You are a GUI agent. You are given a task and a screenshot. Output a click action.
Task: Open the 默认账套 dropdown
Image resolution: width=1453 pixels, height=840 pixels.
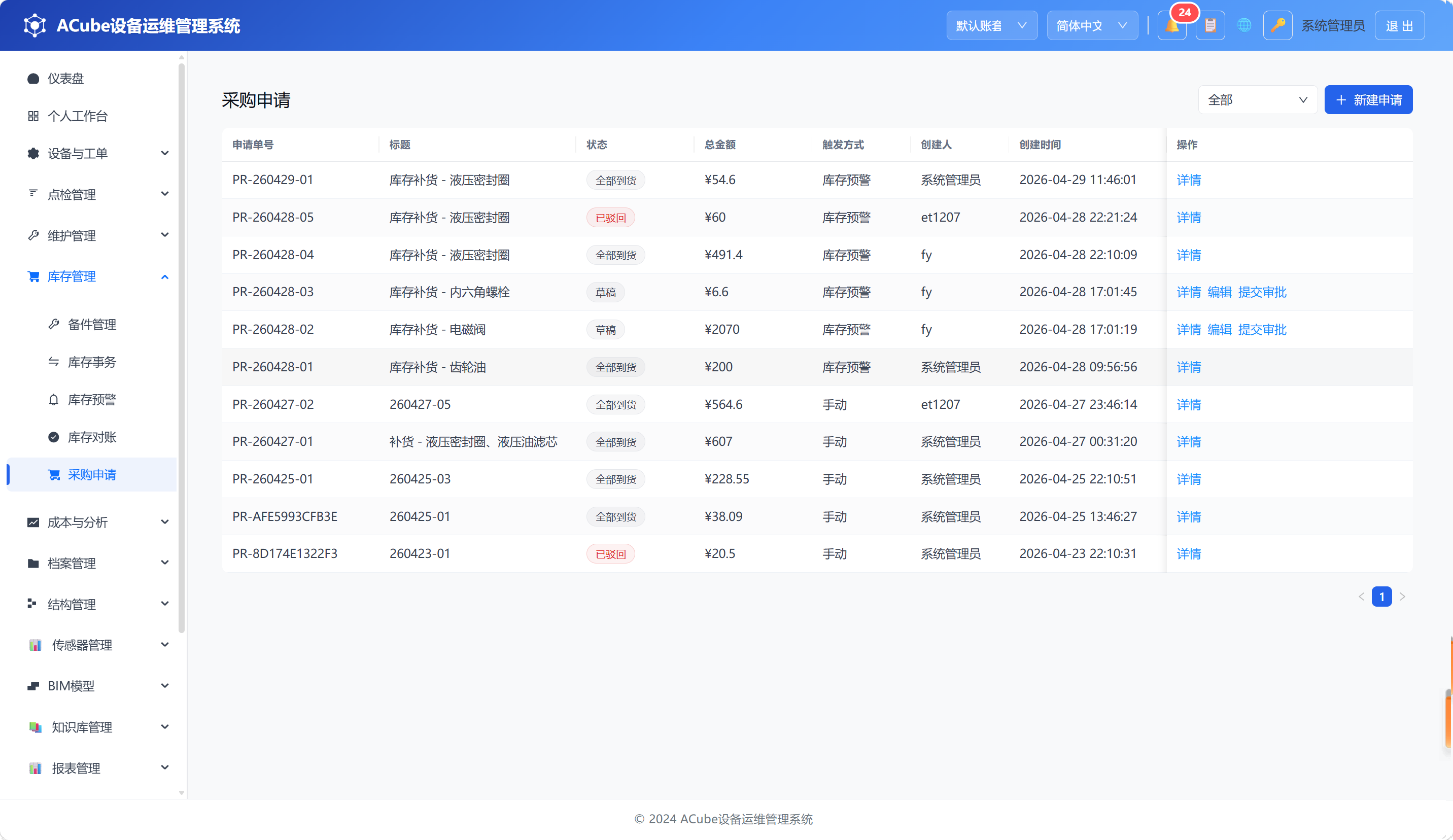click(992, 25)
